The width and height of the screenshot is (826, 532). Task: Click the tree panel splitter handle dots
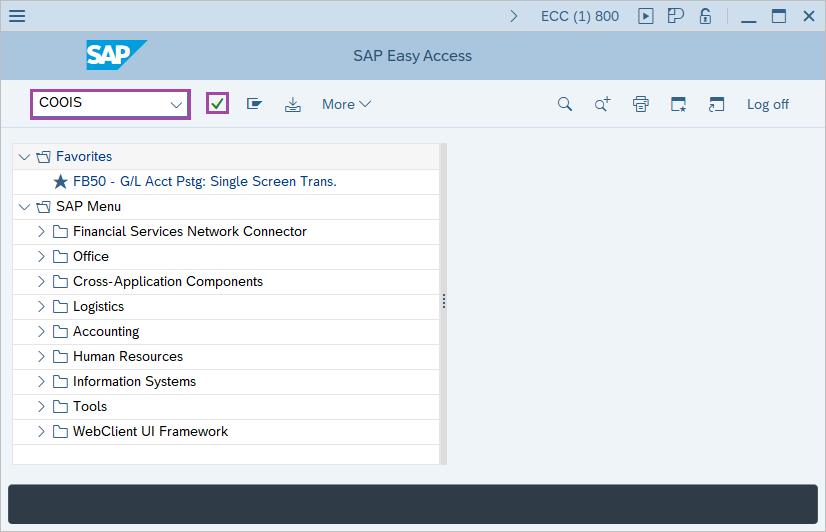[x=444, y=301]
